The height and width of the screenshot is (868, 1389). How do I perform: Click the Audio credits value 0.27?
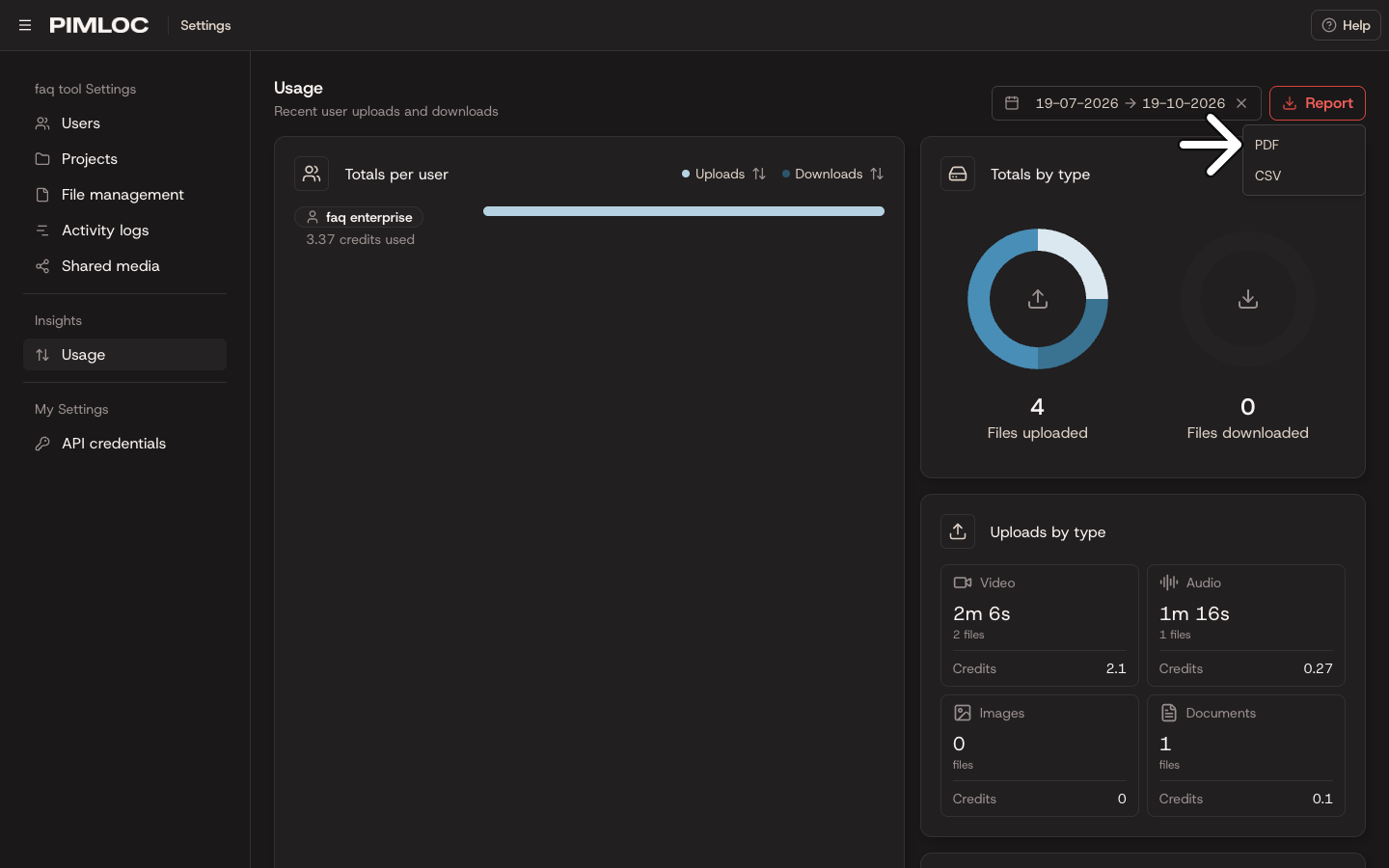(1319, 668)
